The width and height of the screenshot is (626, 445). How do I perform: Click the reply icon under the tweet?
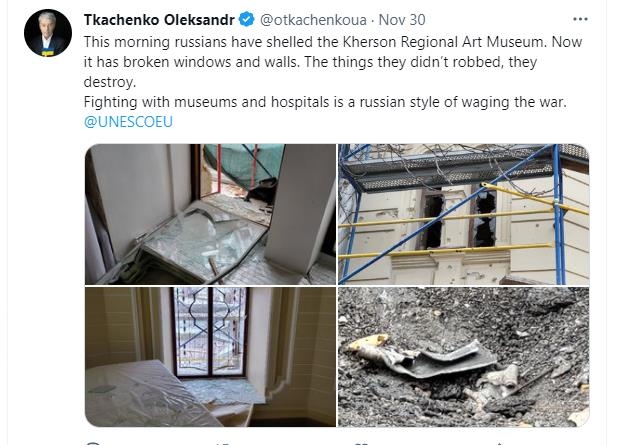[x=93, y=443]
